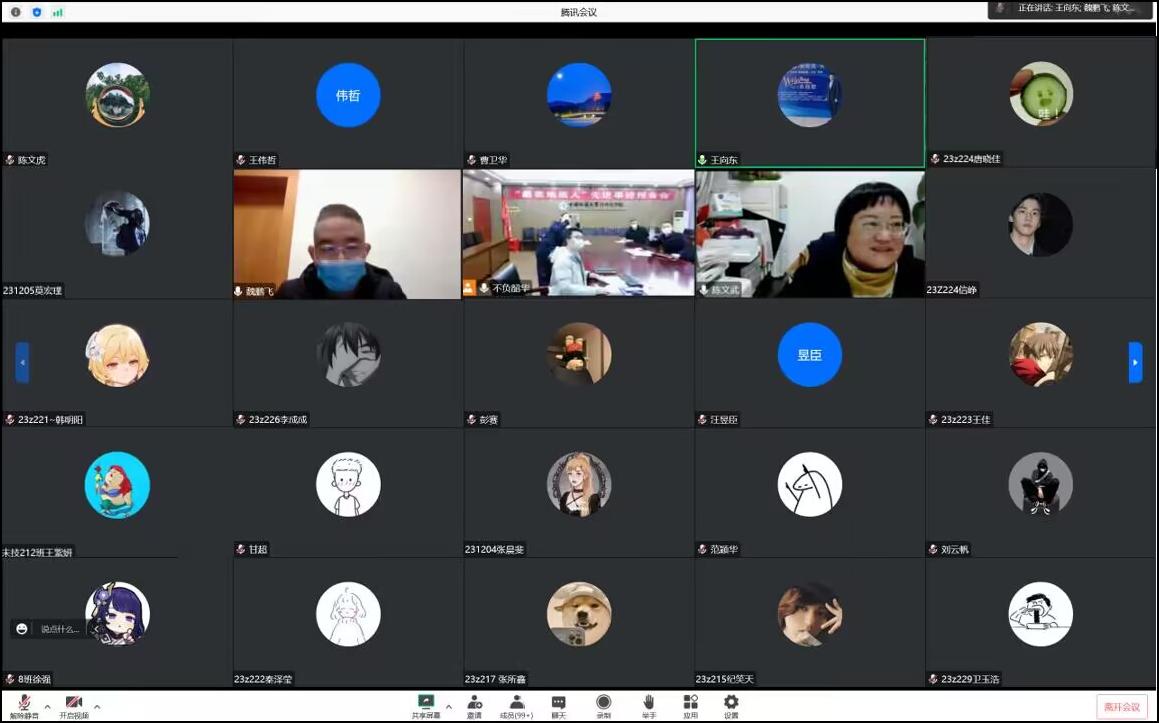Go to next page of participants
Image resolution: width=1159 pixels, height=723 pixels.
point(1135,362)
